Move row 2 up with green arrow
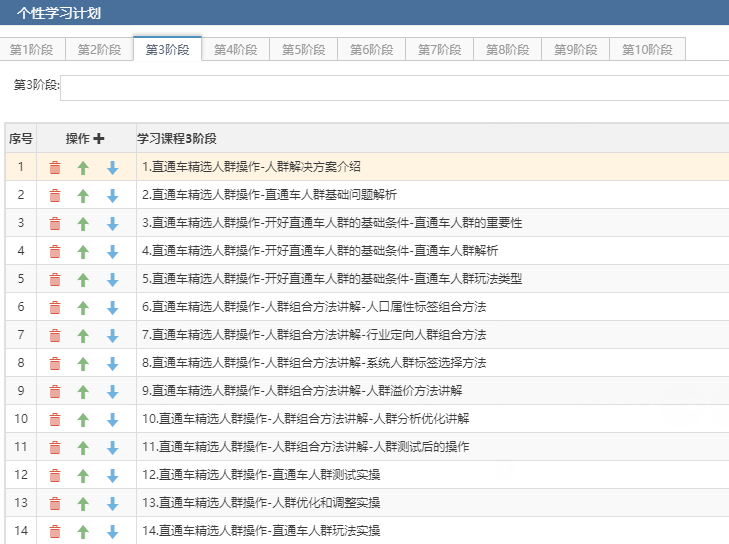 pos(83,196)
